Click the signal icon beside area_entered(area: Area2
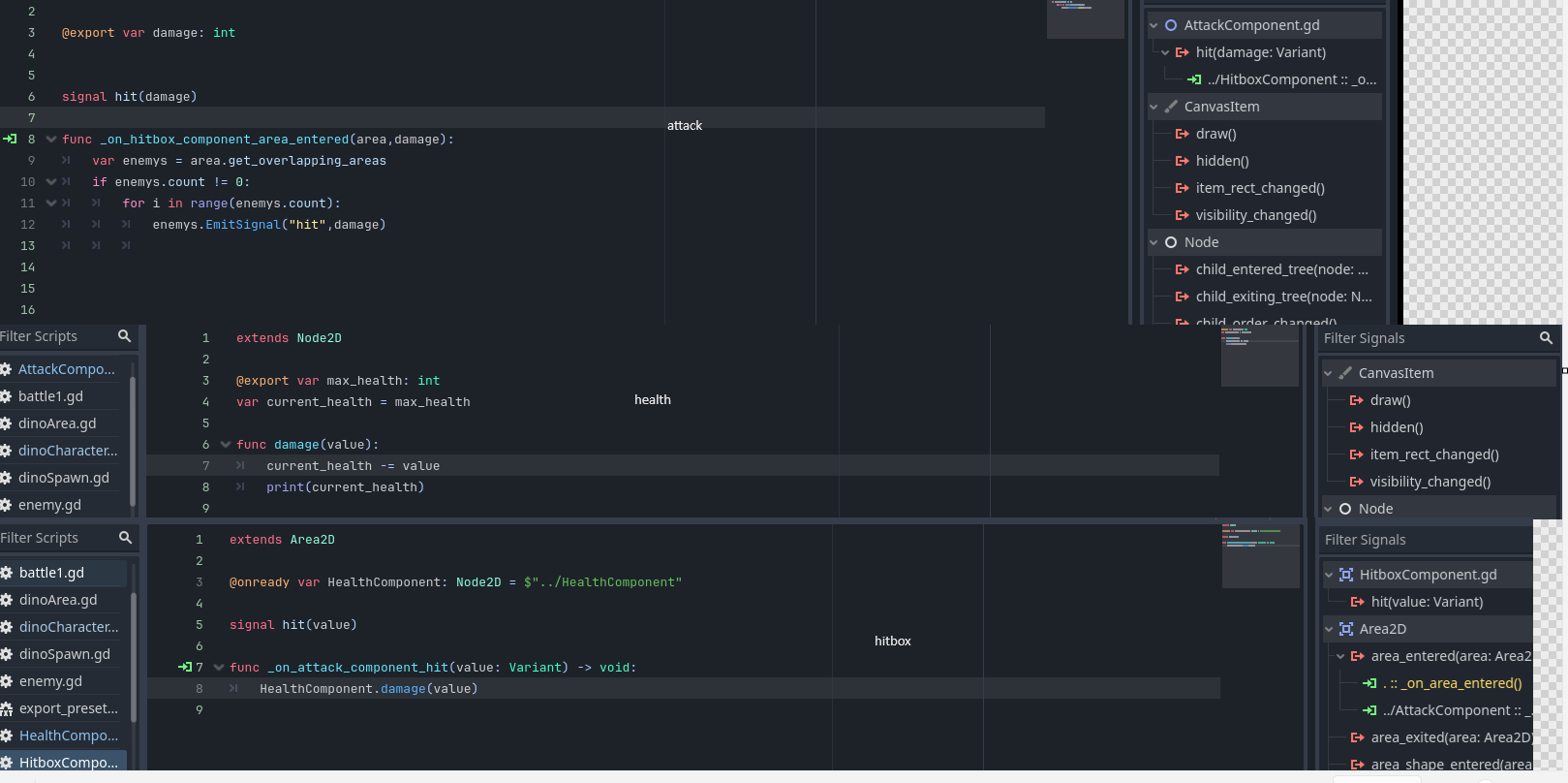 (x=1358, y=656)
